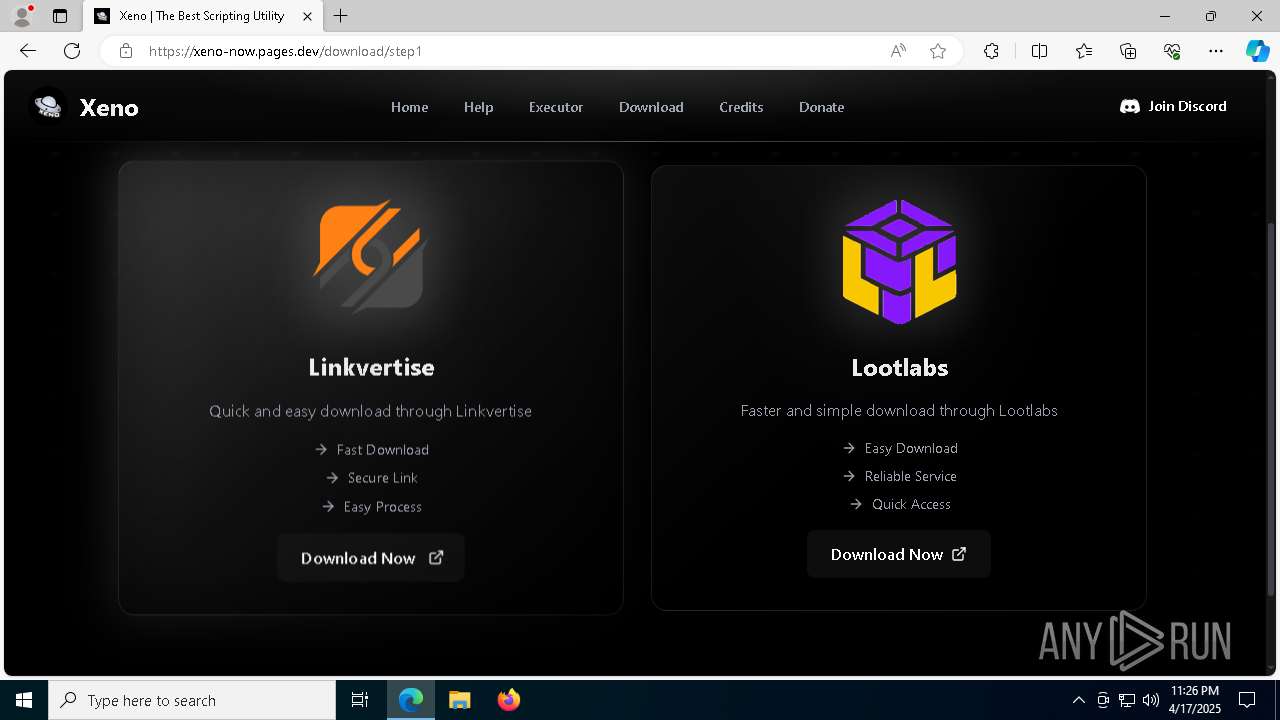The width and height of the screenshot is (1280, 720).
Task: Open the Collections icon
Action: tap(1128, 51)
